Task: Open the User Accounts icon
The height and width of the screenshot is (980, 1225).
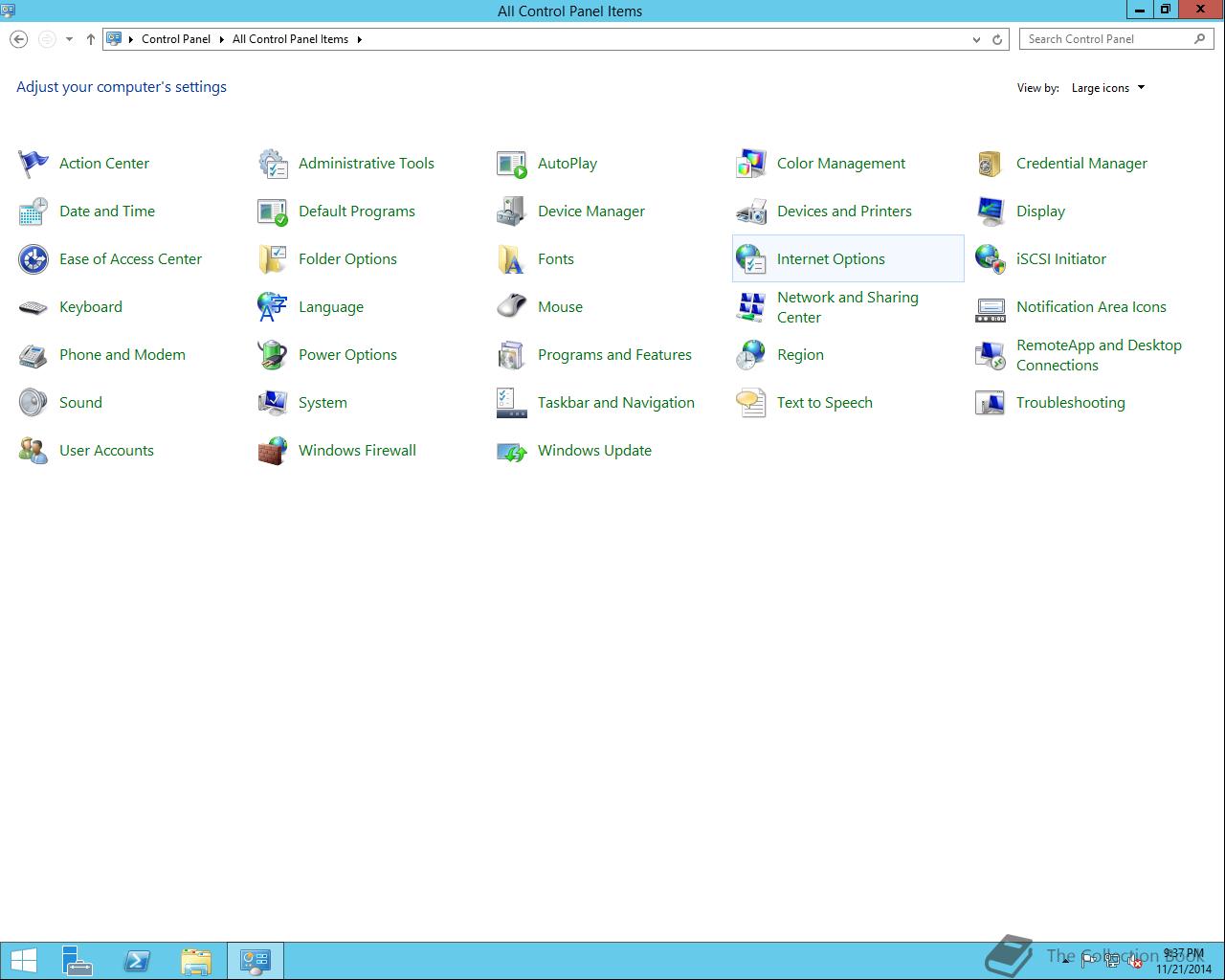Action: (x=33, y=451)
